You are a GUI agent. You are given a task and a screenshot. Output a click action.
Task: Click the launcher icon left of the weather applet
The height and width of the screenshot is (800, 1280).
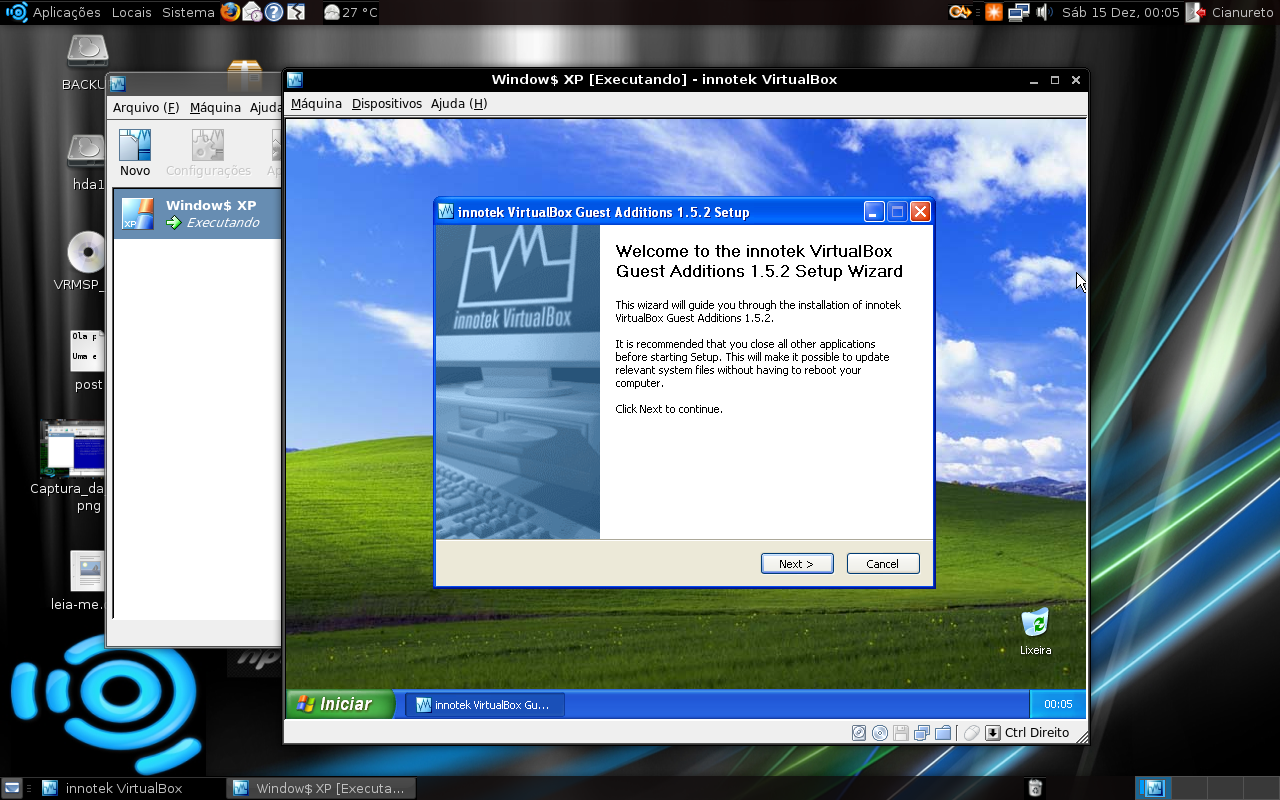(296, 12)
